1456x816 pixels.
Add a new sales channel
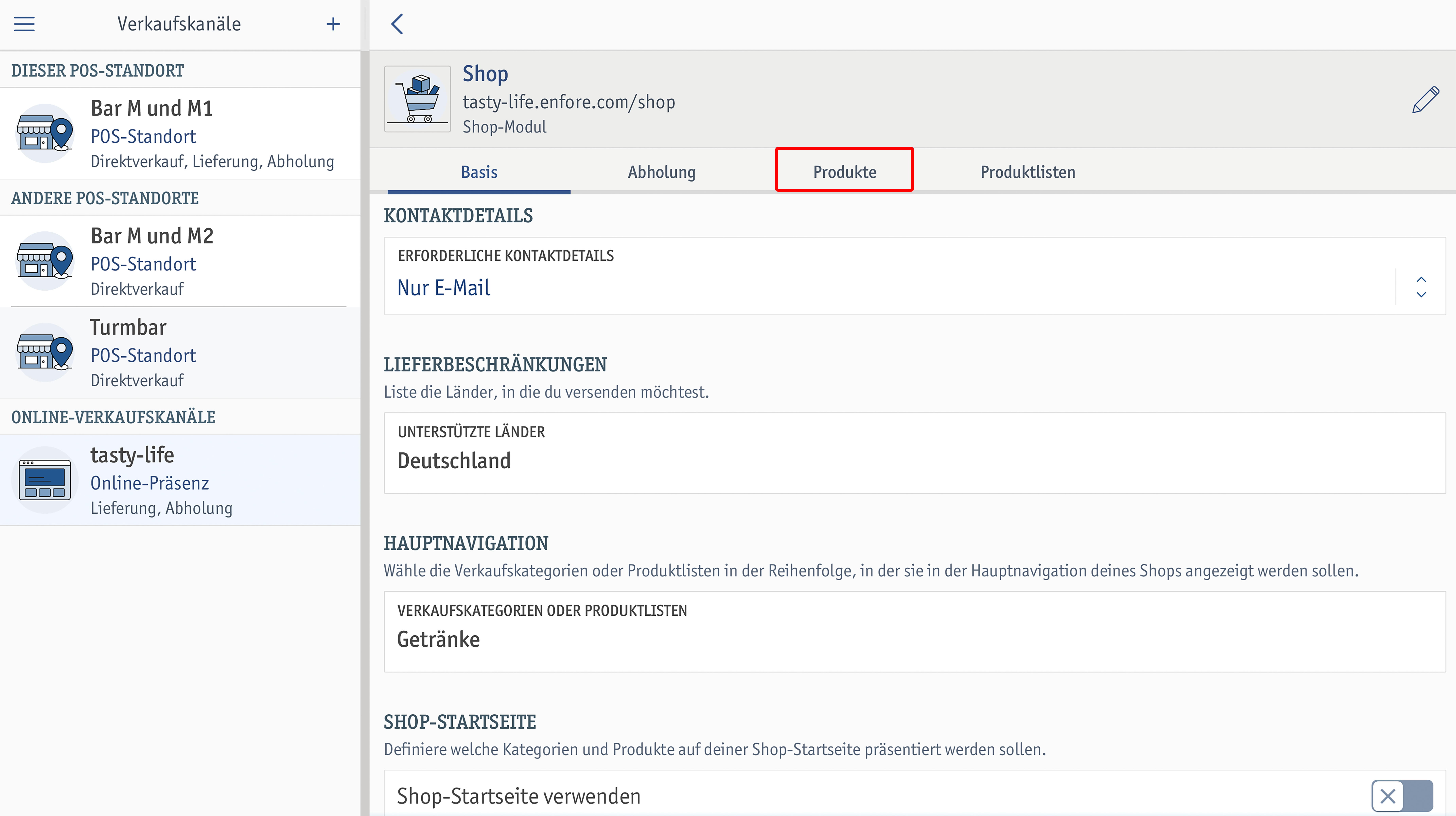pyautogui.click(x=333, y=24)
